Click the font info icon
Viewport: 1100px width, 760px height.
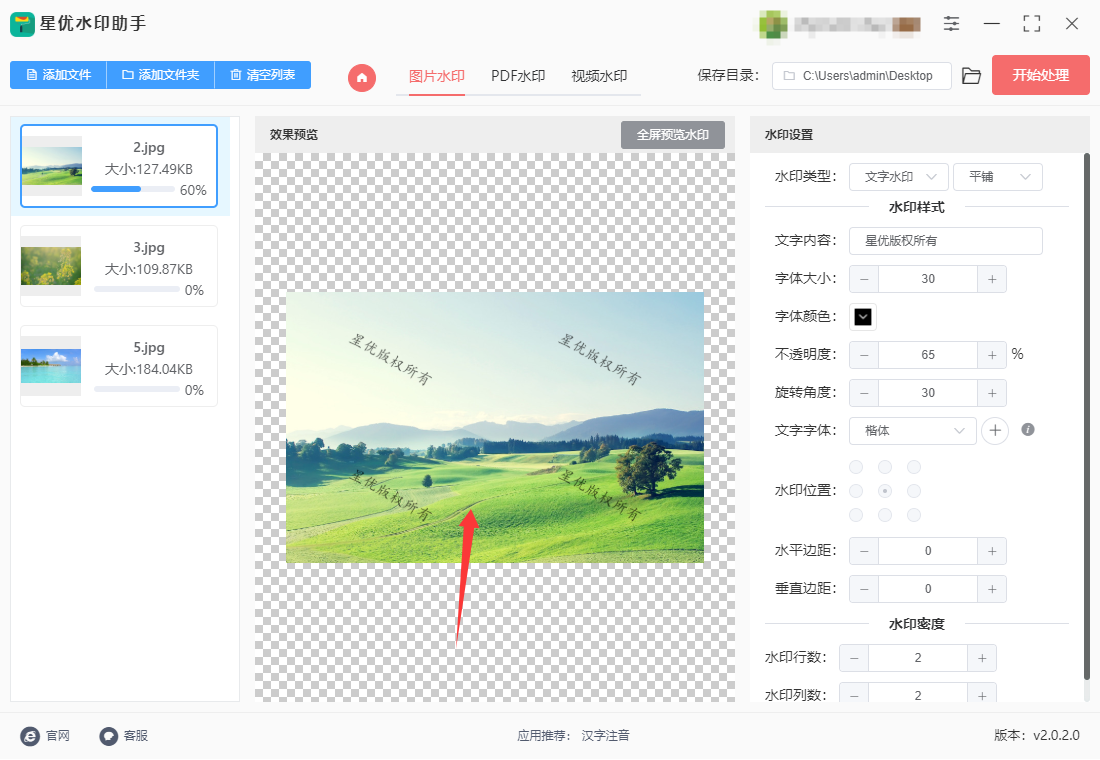pos(1028,429)
